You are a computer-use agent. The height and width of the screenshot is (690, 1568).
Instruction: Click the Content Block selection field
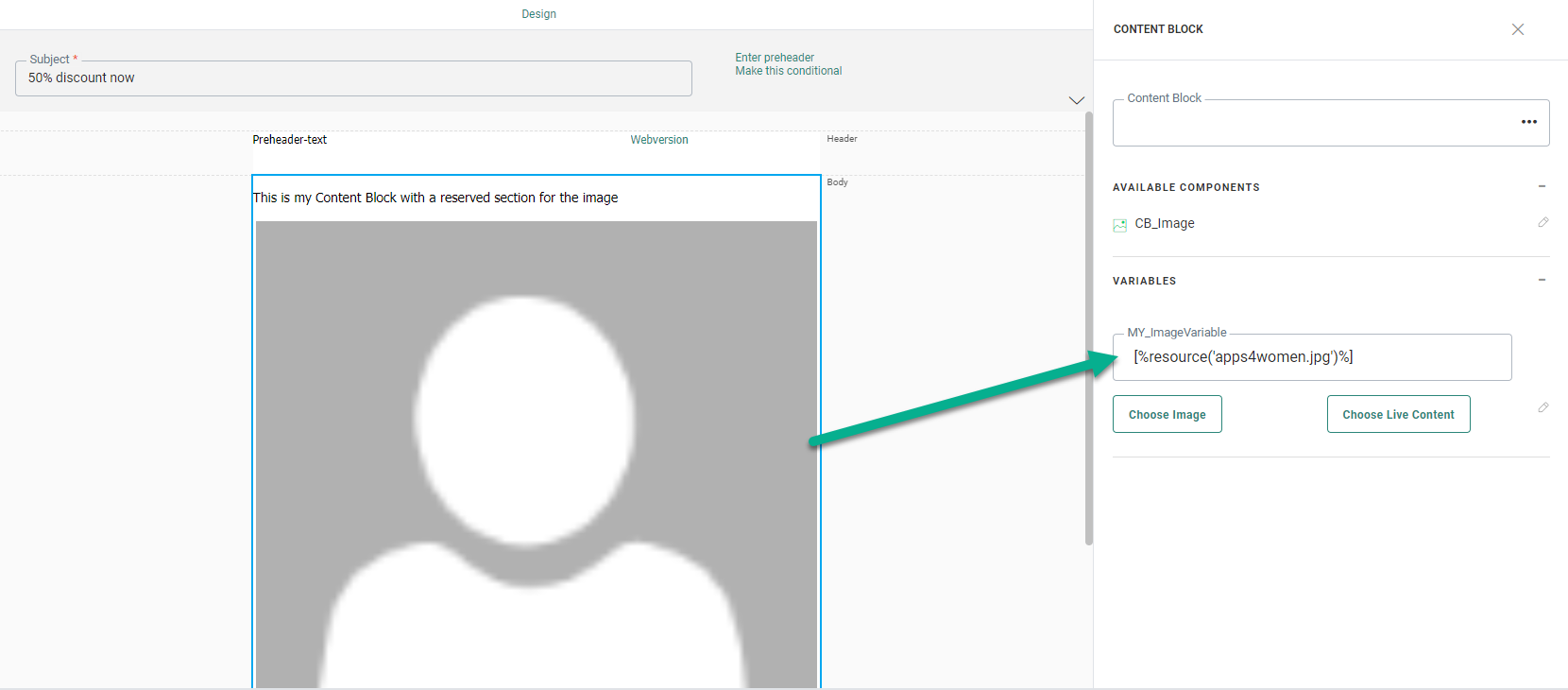tap(1313, 123)
